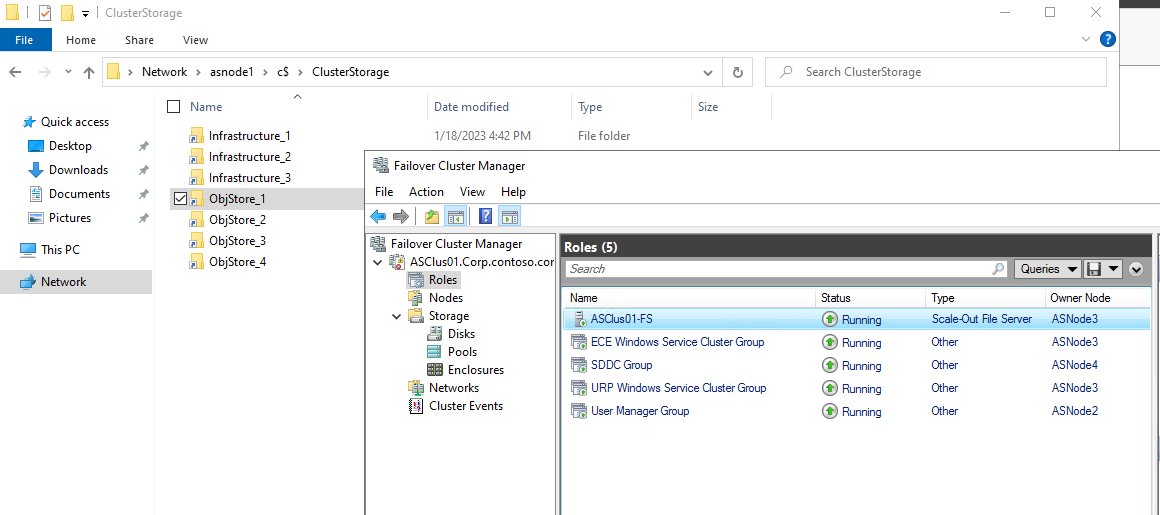Image resolution: width=1160 pixels, height=515 pixels.
Task: Open Help question mark toolbar icon
Action: point(486,216)
